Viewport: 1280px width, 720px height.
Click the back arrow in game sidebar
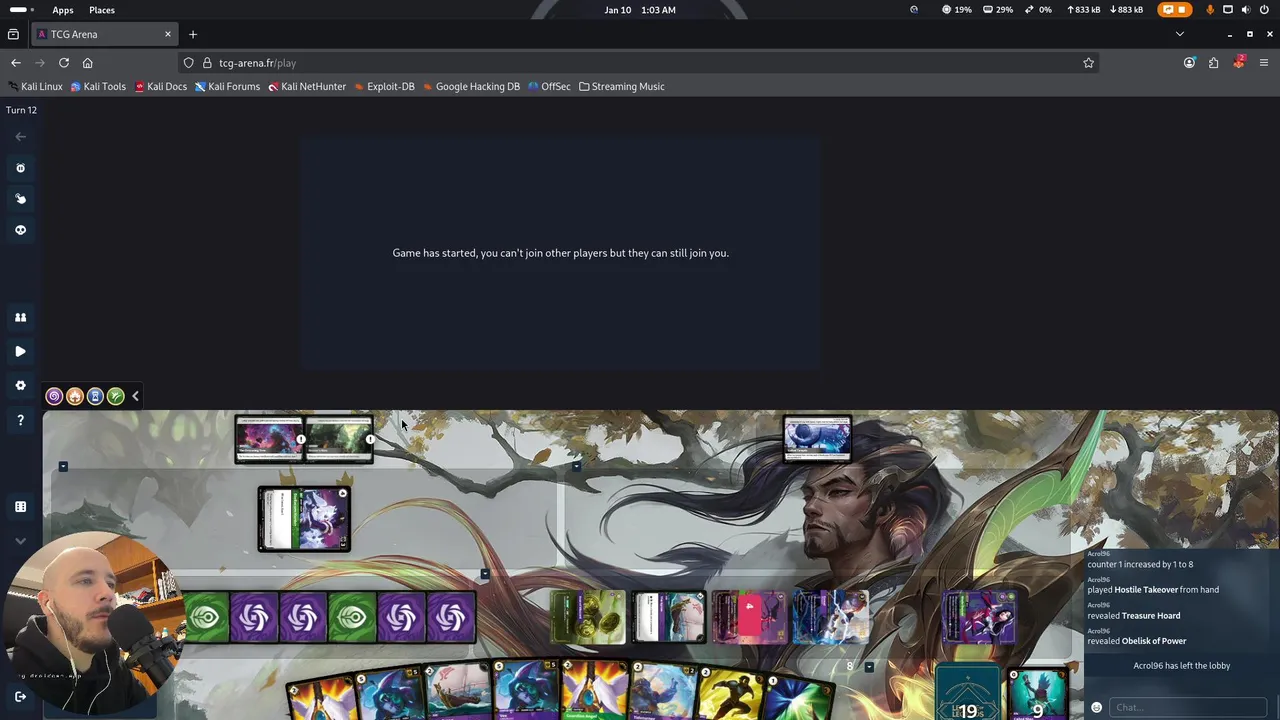(20, 136)
